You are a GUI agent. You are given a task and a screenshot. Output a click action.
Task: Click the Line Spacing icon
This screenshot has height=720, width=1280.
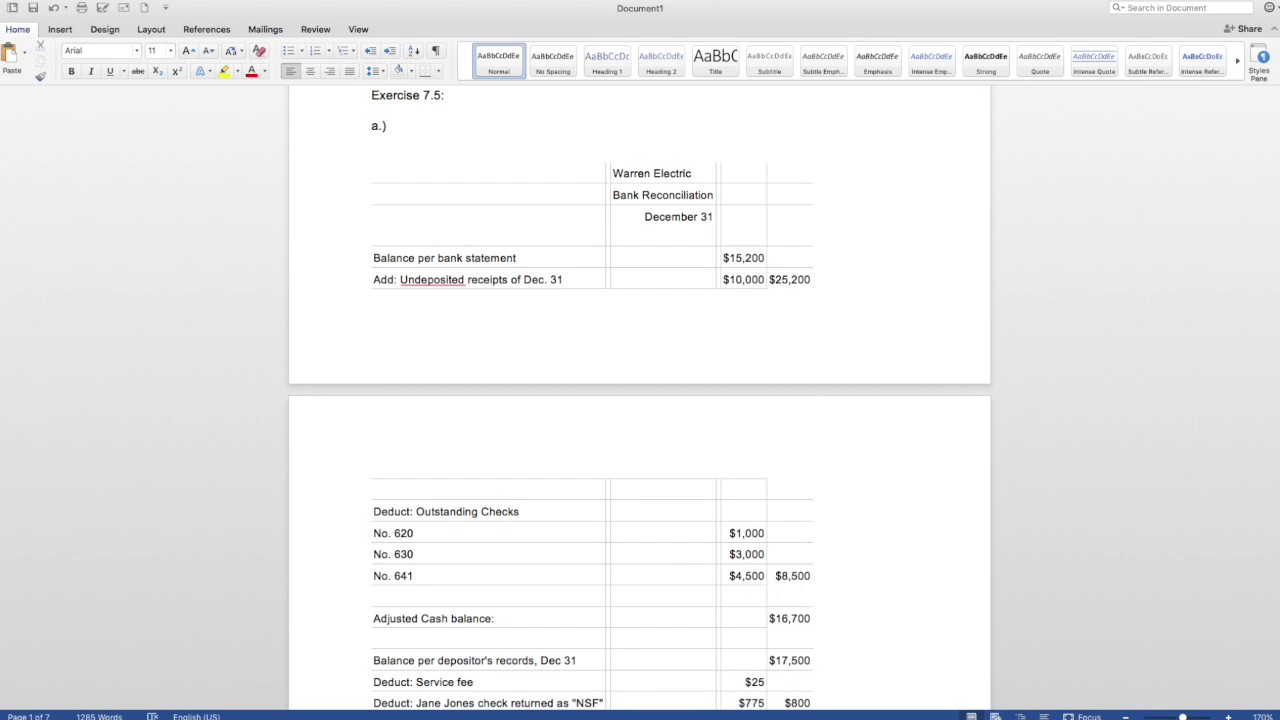click(x=372, y=72)
